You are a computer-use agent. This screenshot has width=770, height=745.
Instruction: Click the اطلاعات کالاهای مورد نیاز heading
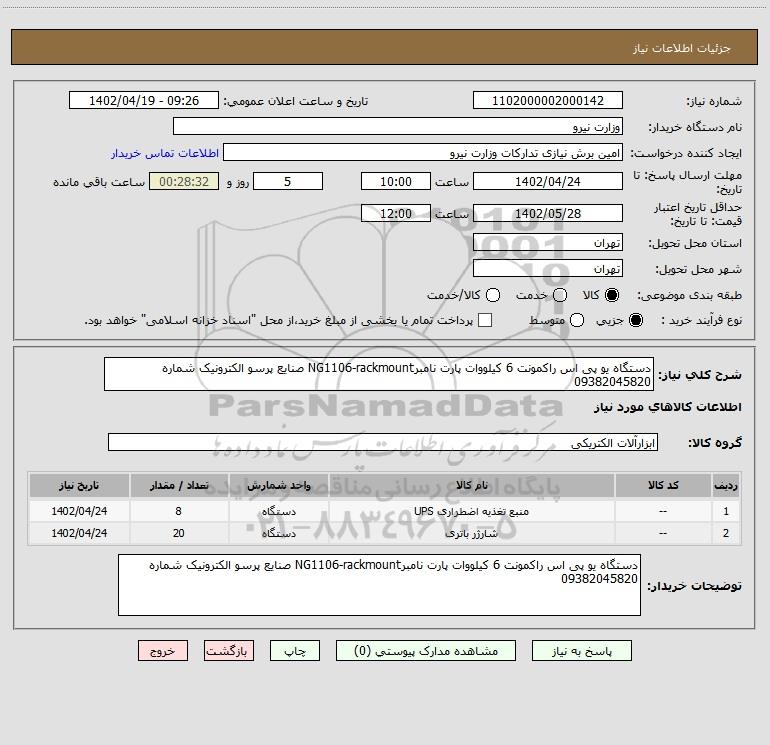pos(667,407)
